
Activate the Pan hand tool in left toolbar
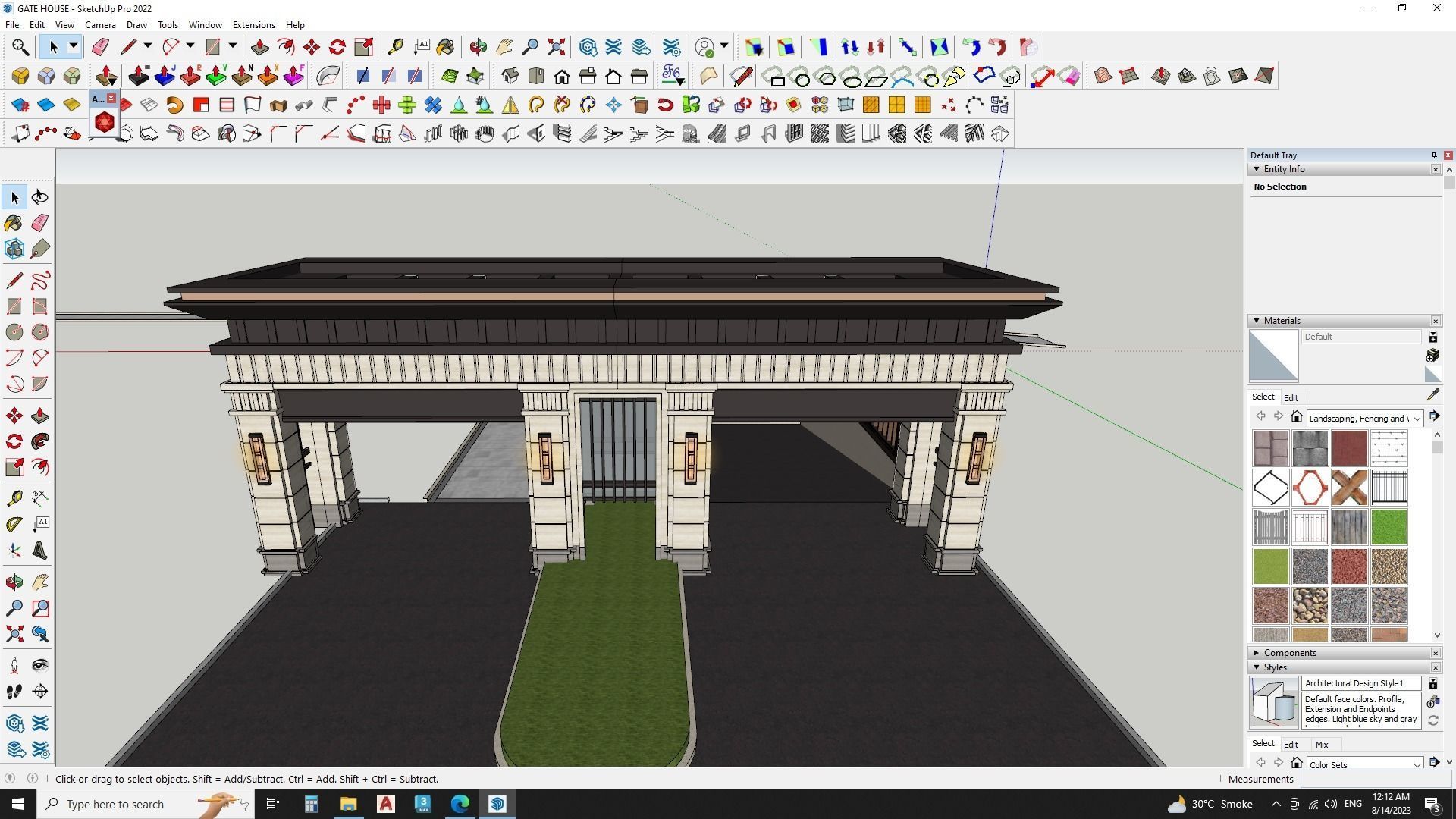click(39, 582)
